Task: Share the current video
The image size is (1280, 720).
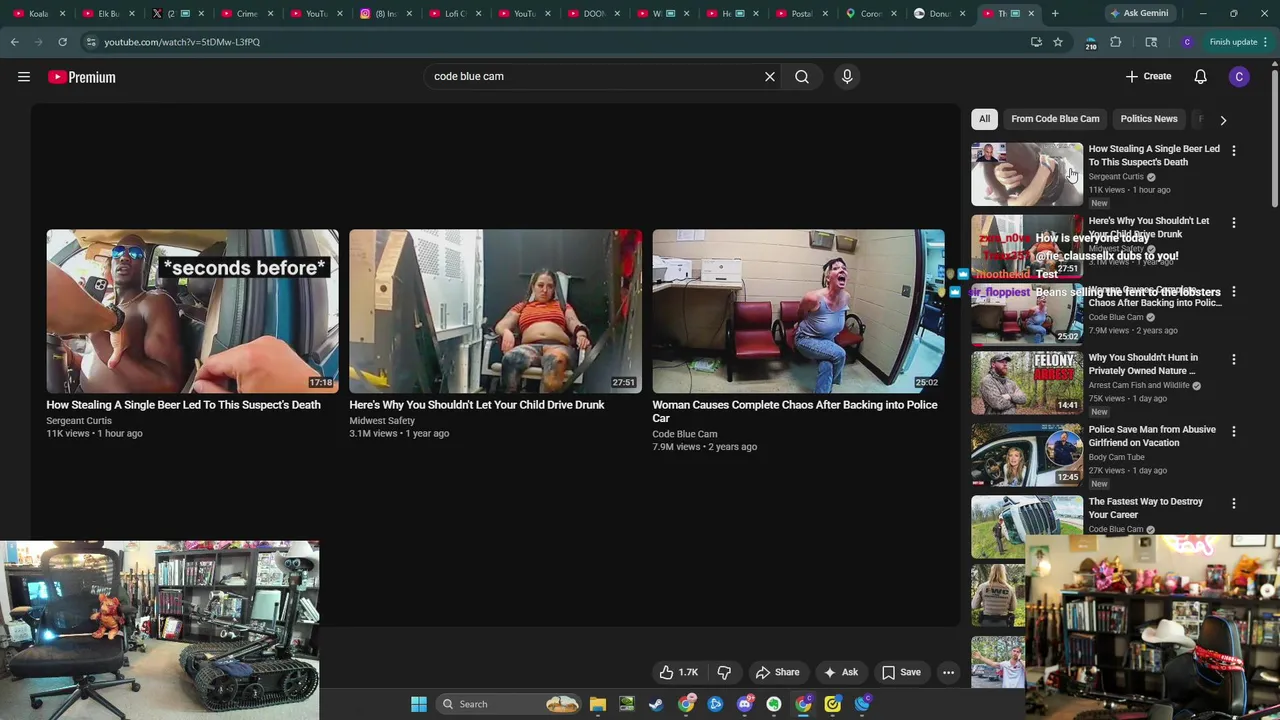Action: click(777, 672)
